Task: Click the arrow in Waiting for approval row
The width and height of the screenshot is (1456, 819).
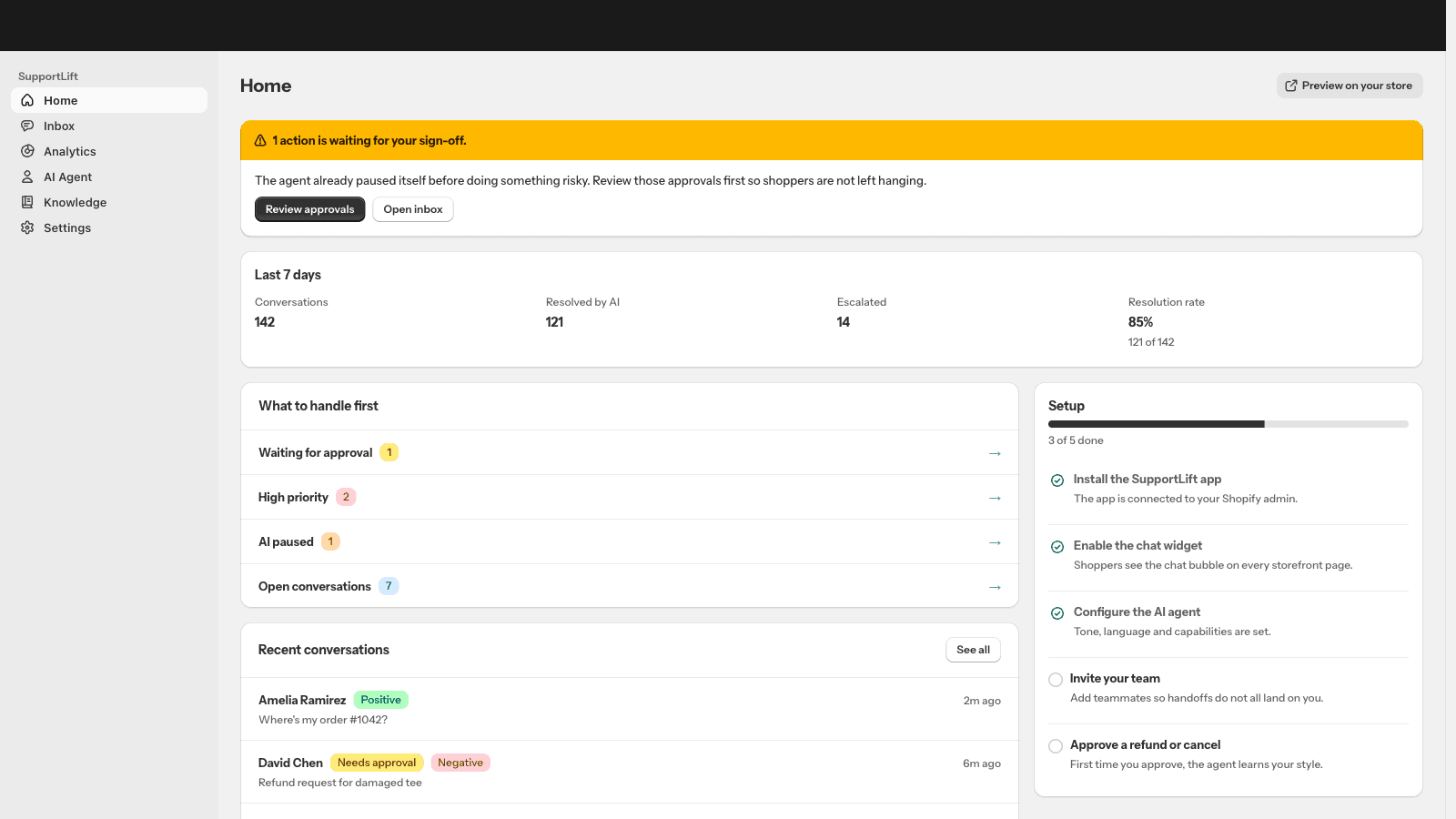Action: [x=995, y=453]
